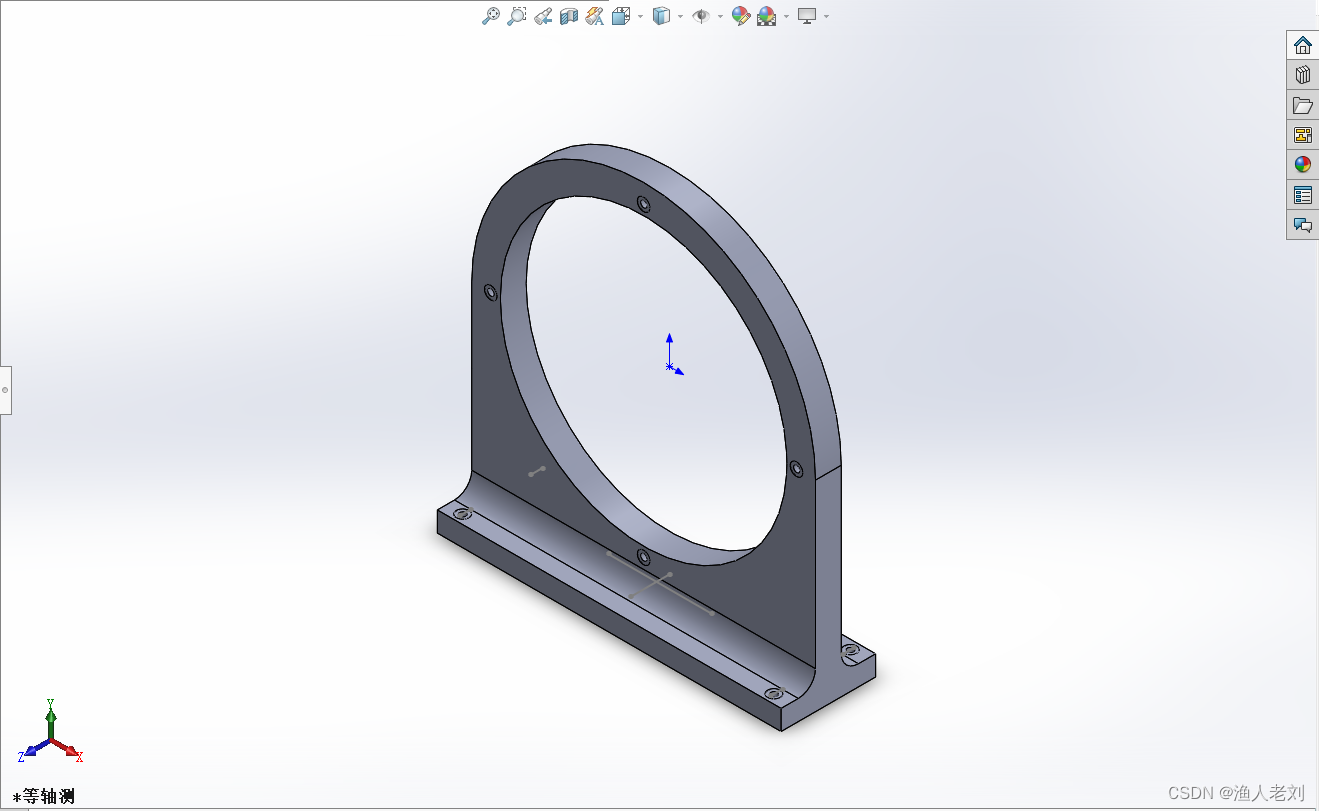This screenshot has width=1319, height=811.
Task: Click the blue Z axis of the triad
Action: coord(32,751)
